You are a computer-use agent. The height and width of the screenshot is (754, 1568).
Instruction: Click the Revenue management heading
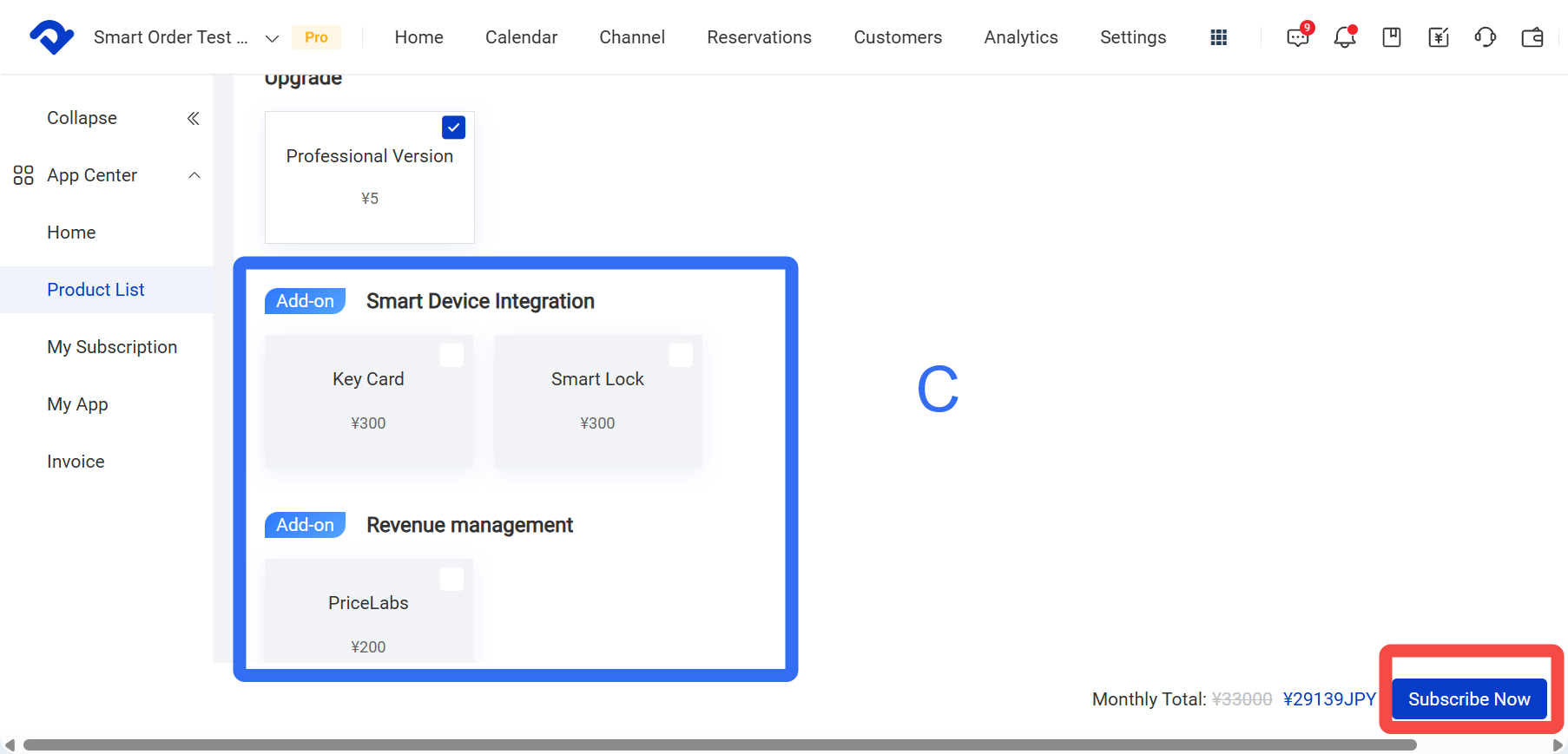pyautogui.click(x=470, y=525)
